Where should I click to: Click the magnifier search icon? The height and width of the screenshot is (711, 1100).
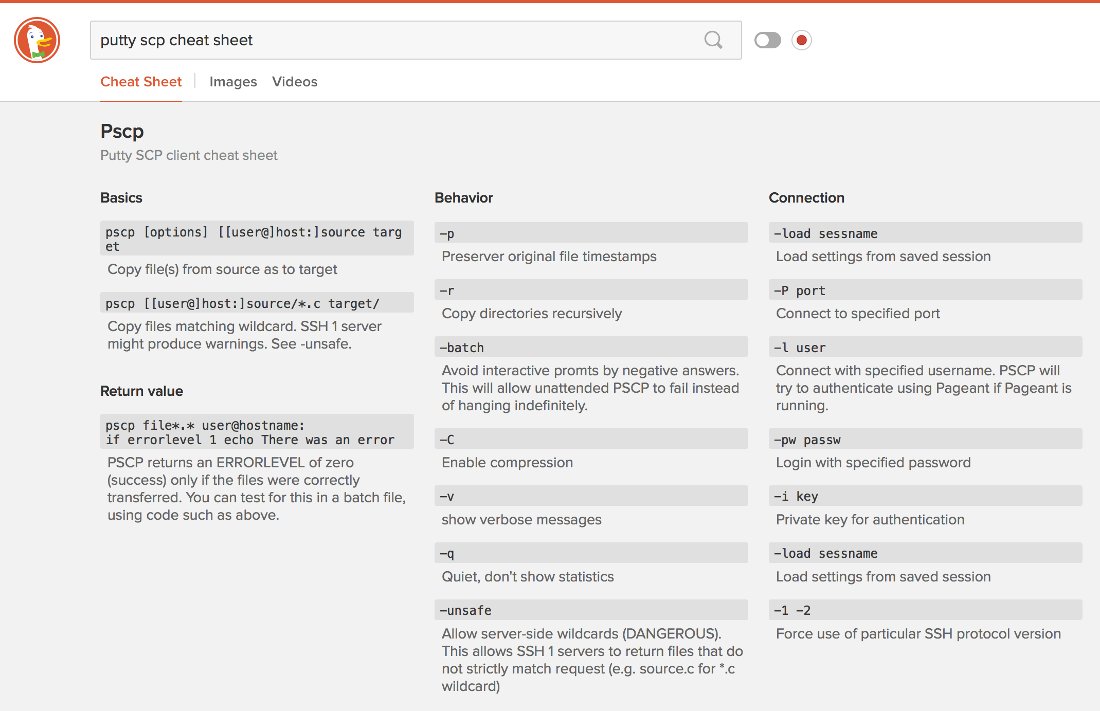pos(713,40)
